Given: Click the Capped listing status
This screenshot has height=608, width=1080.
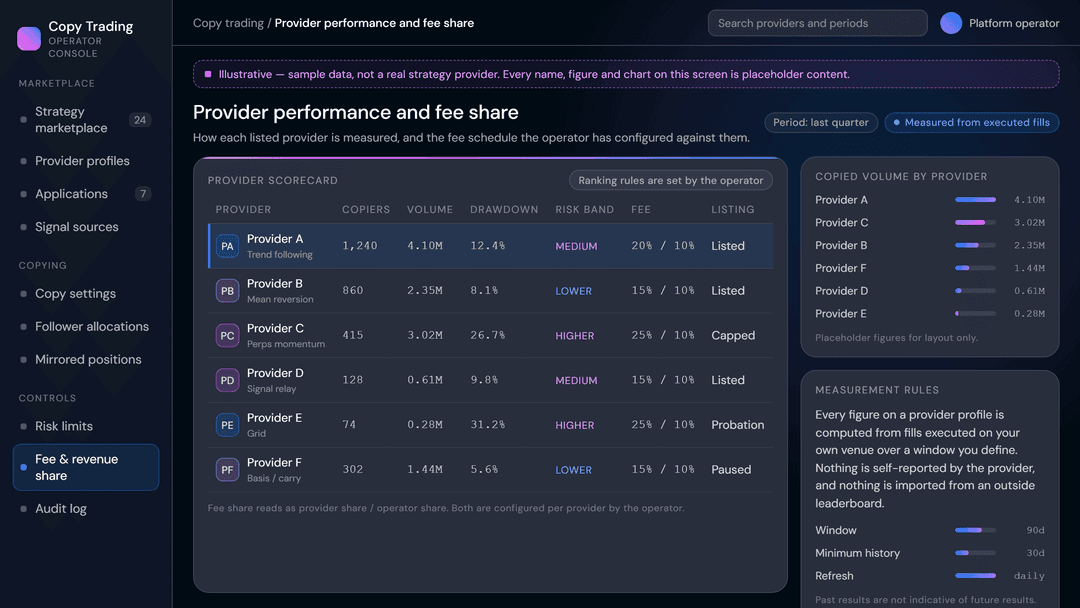Looking at the screenshot, I should [x=733, y=335].
